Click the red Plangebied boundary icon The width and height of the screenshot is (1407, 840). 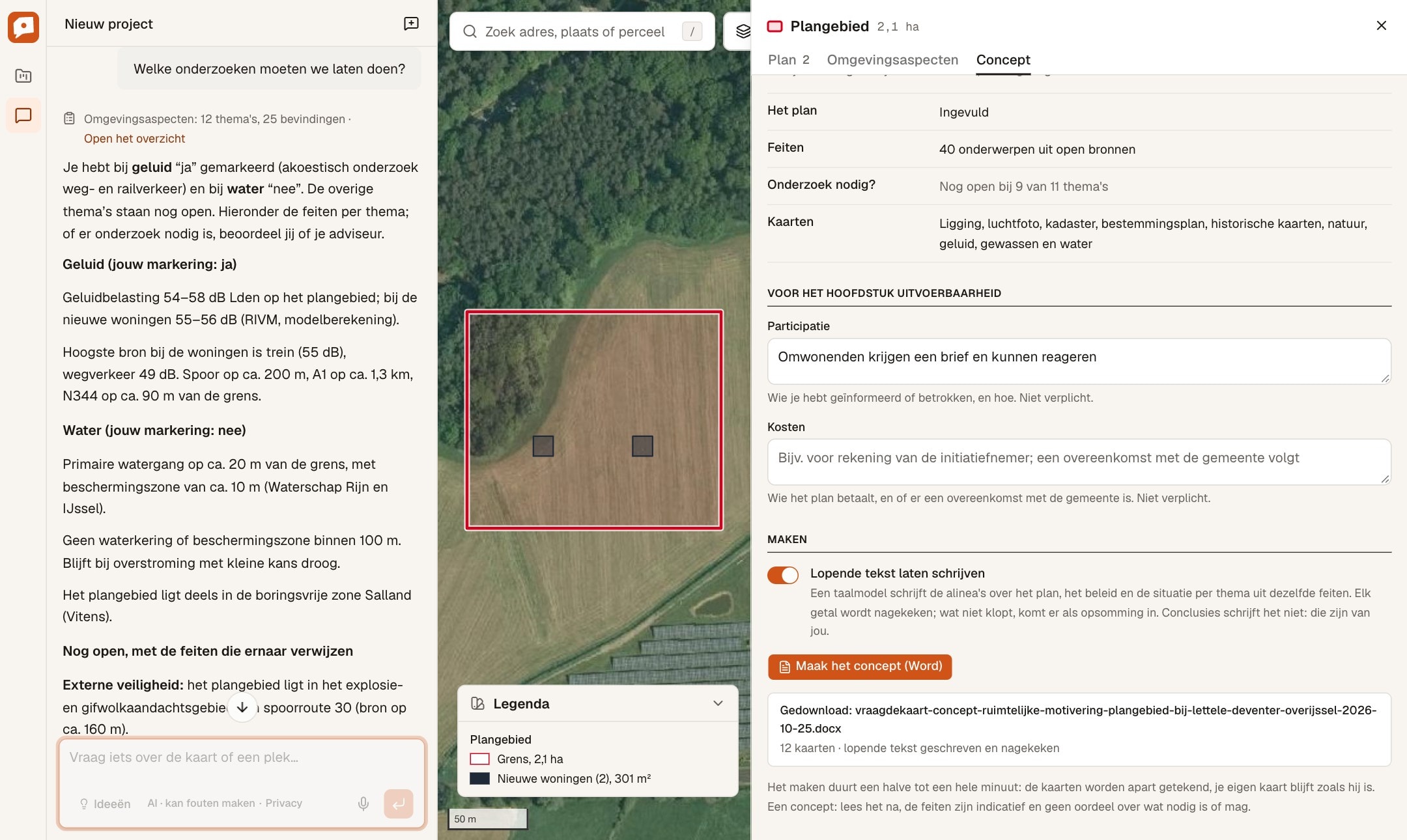775,27
